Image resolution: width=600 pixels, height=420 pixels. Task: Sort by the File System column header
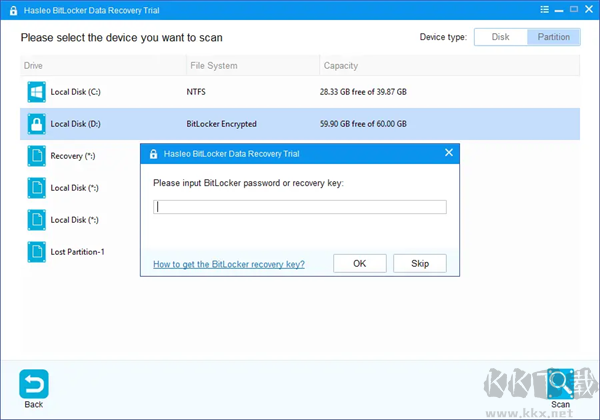253,66
